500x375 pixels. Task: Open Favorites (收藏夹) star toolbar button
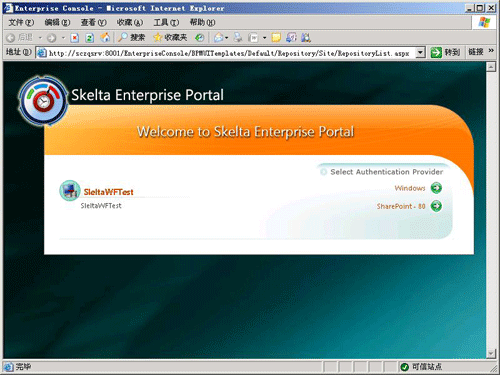coord(170,37)
